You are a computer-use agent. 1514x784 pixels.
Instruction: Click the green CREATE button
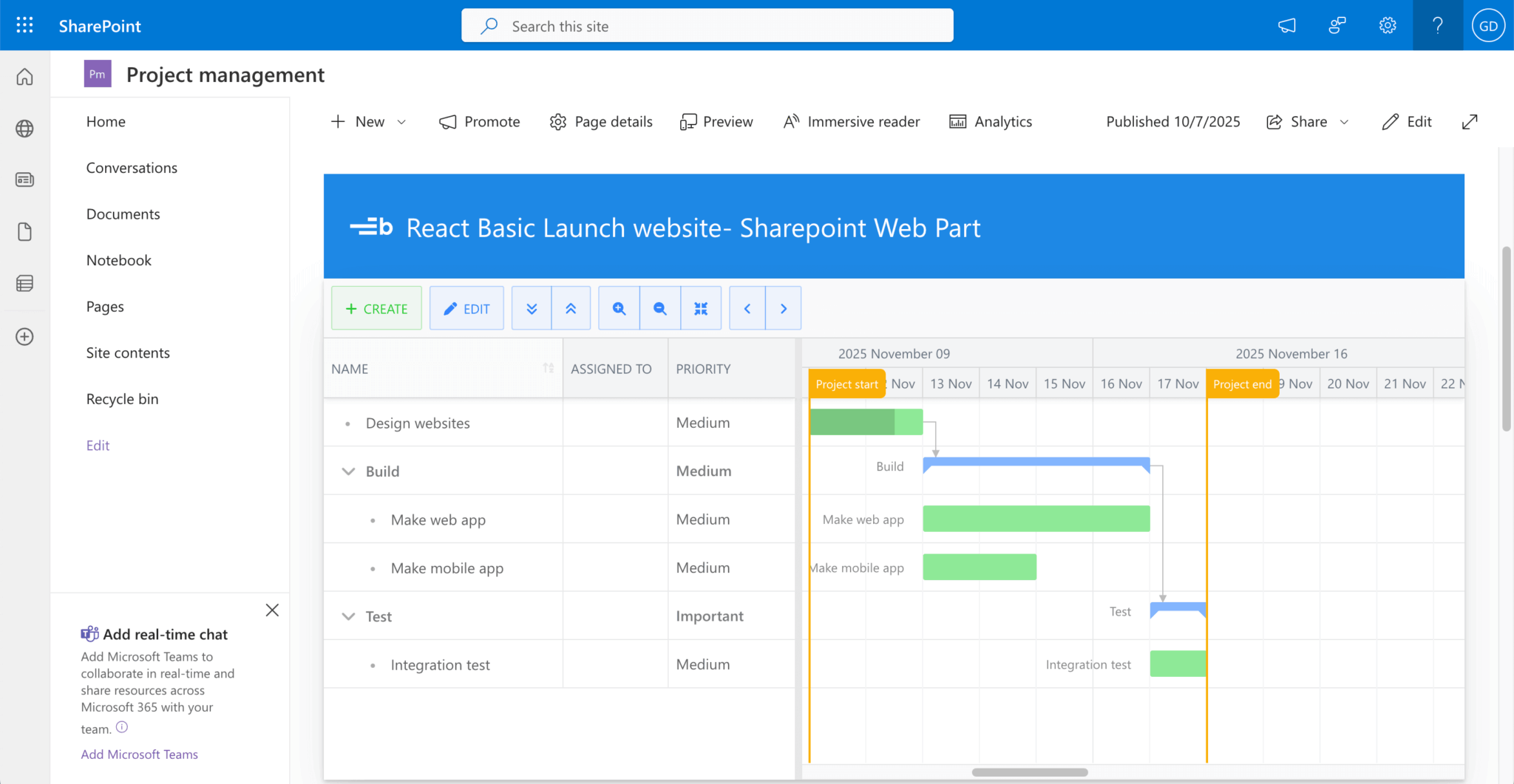pyautogui.click(x=376, y=308)
